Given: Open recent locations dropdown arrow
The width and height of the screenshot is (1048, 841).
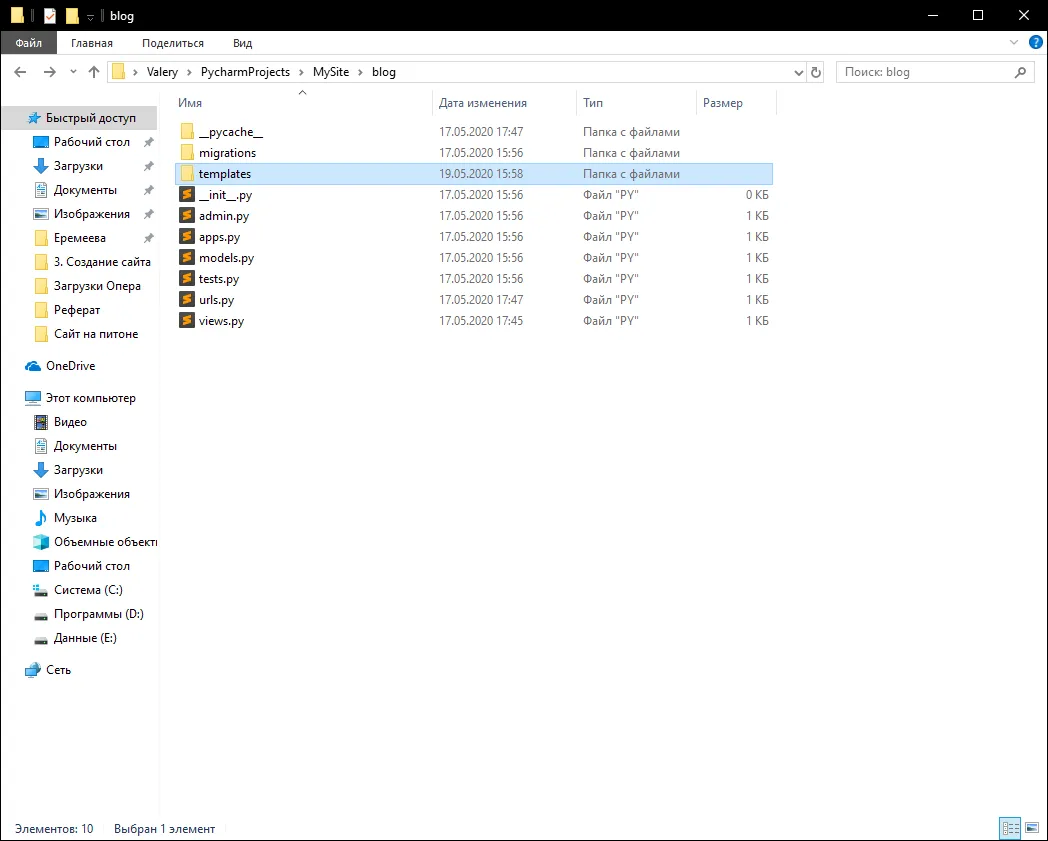Looking at the screenshot, I should 73,72.
